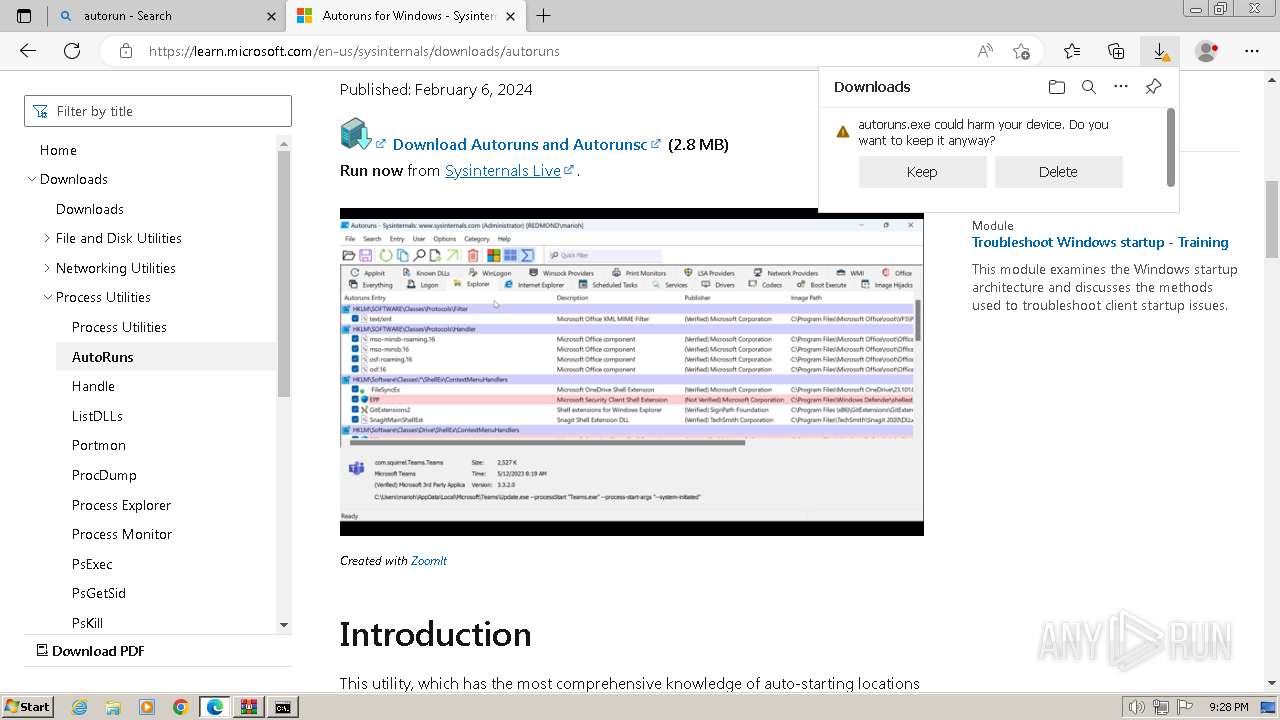Collapse the Downloads tree section
Image resolution: width=1280 pixels, height=720 pixels.
click(32, 180)
